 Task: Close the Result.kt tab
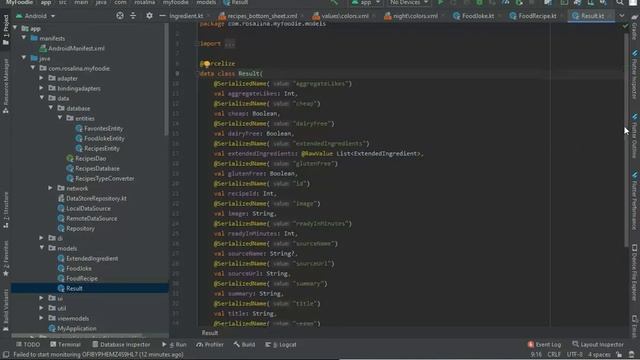point(610,16)
